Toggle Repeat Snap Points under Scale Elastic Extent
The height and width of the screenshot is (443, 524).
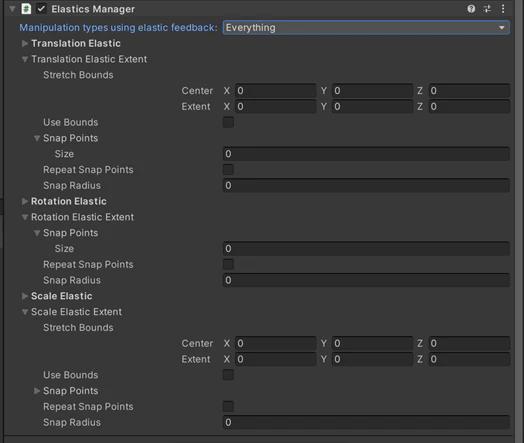click(x=228, y=407)
